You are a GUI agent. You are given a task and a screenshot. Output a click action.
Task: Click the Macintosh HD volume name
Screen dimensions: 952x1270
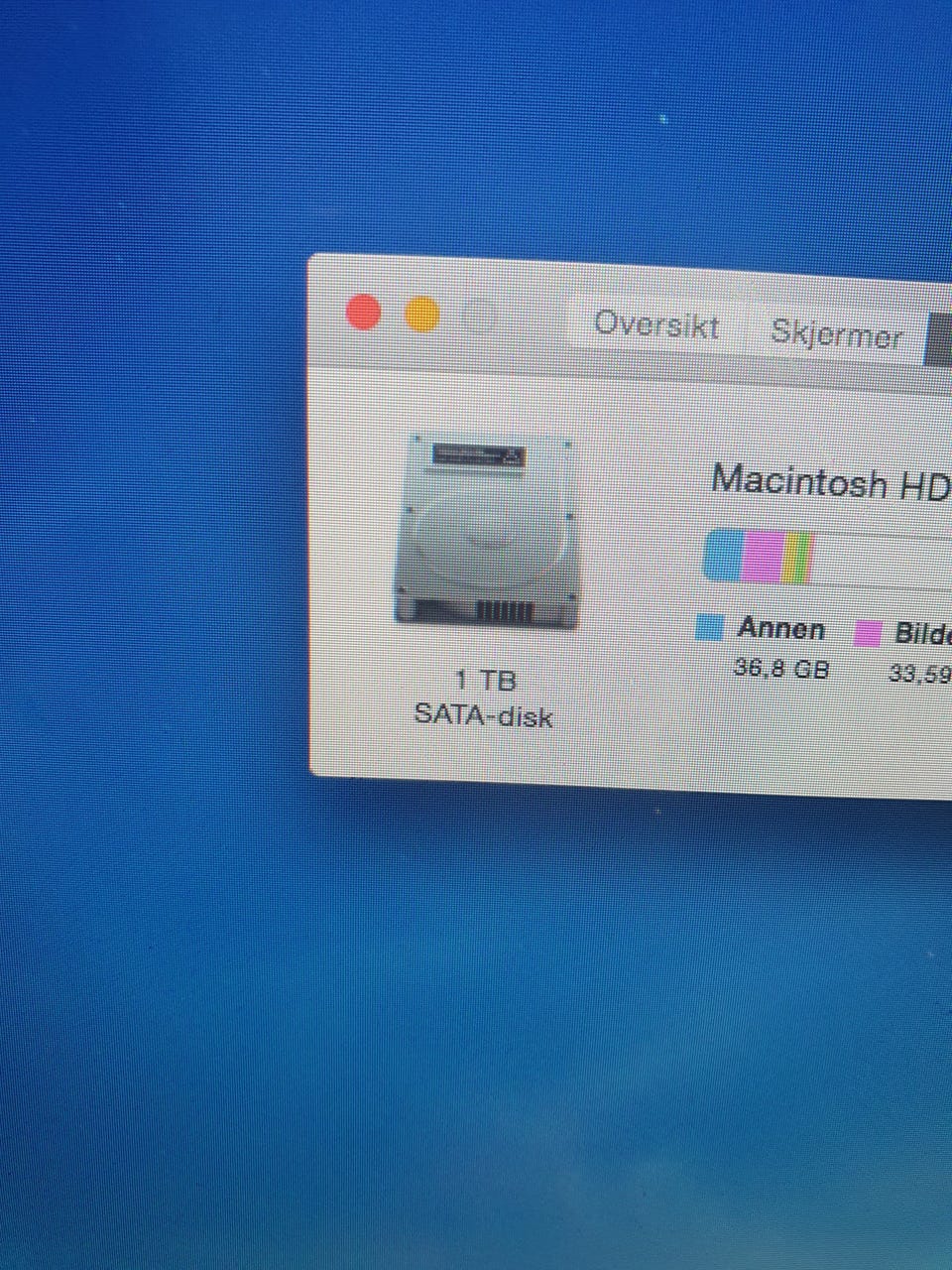[x=831, y=482]
